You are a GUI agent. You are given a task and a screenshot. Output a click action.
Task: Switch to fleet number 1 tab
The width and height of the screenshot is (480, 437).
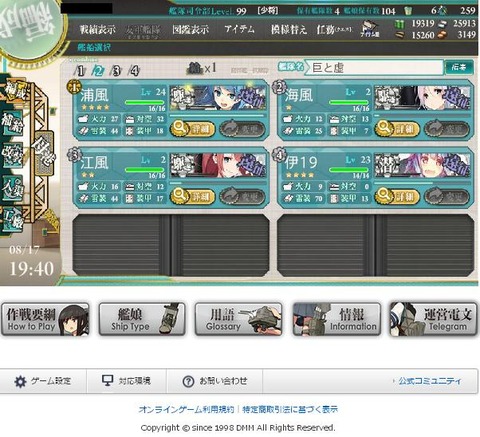[80, 71]
